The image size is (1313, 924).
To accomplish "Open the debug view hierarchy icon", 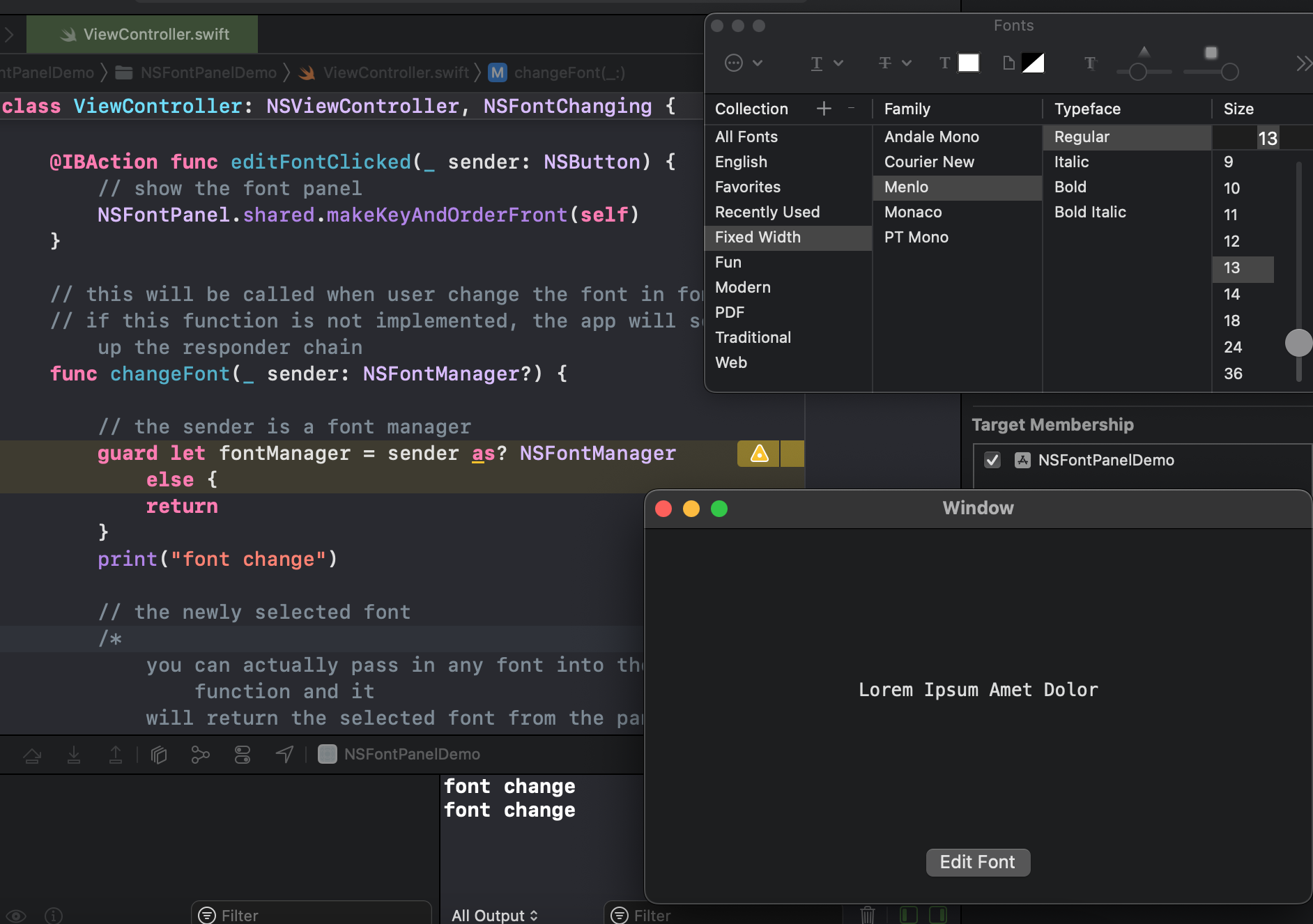I will pyautogui.click(x=159, y=755).
